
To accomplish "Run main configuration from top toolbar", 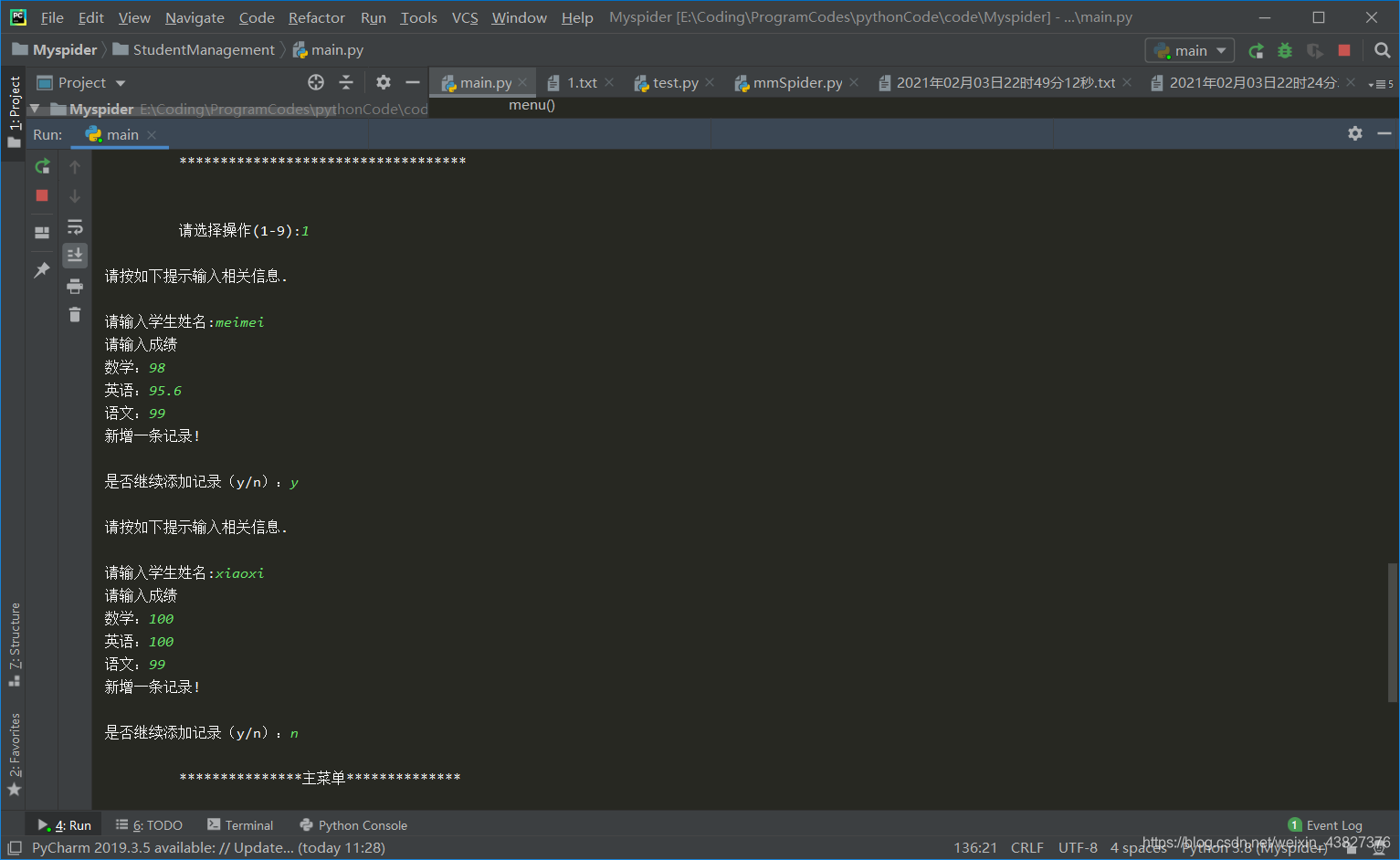I will coord(1257,50).
